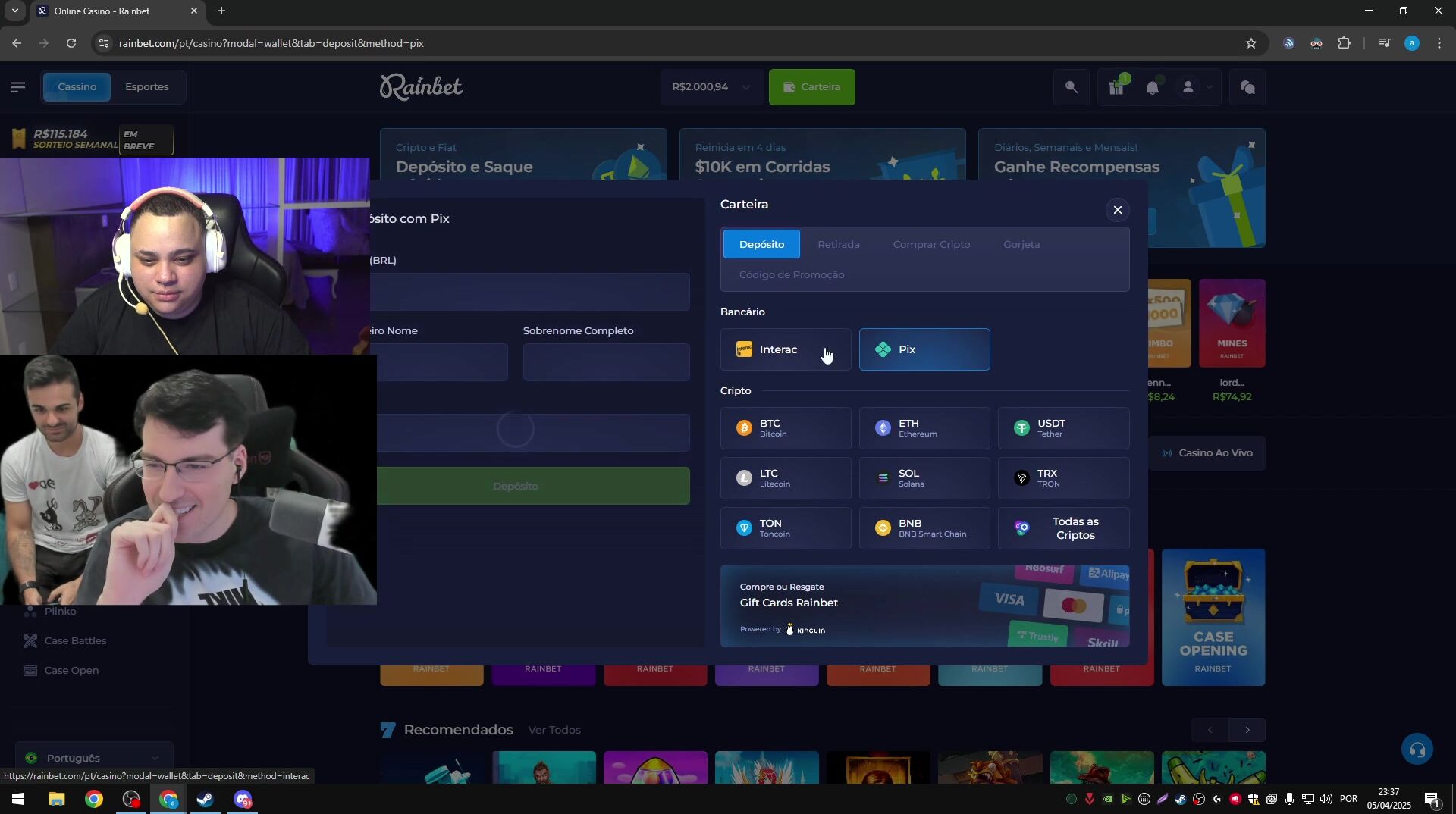Expand the R$2.000,94 balance dropdown
The width and height of the screenshot is (1456, 814).
pyautogui.click(x=711, y=87)
